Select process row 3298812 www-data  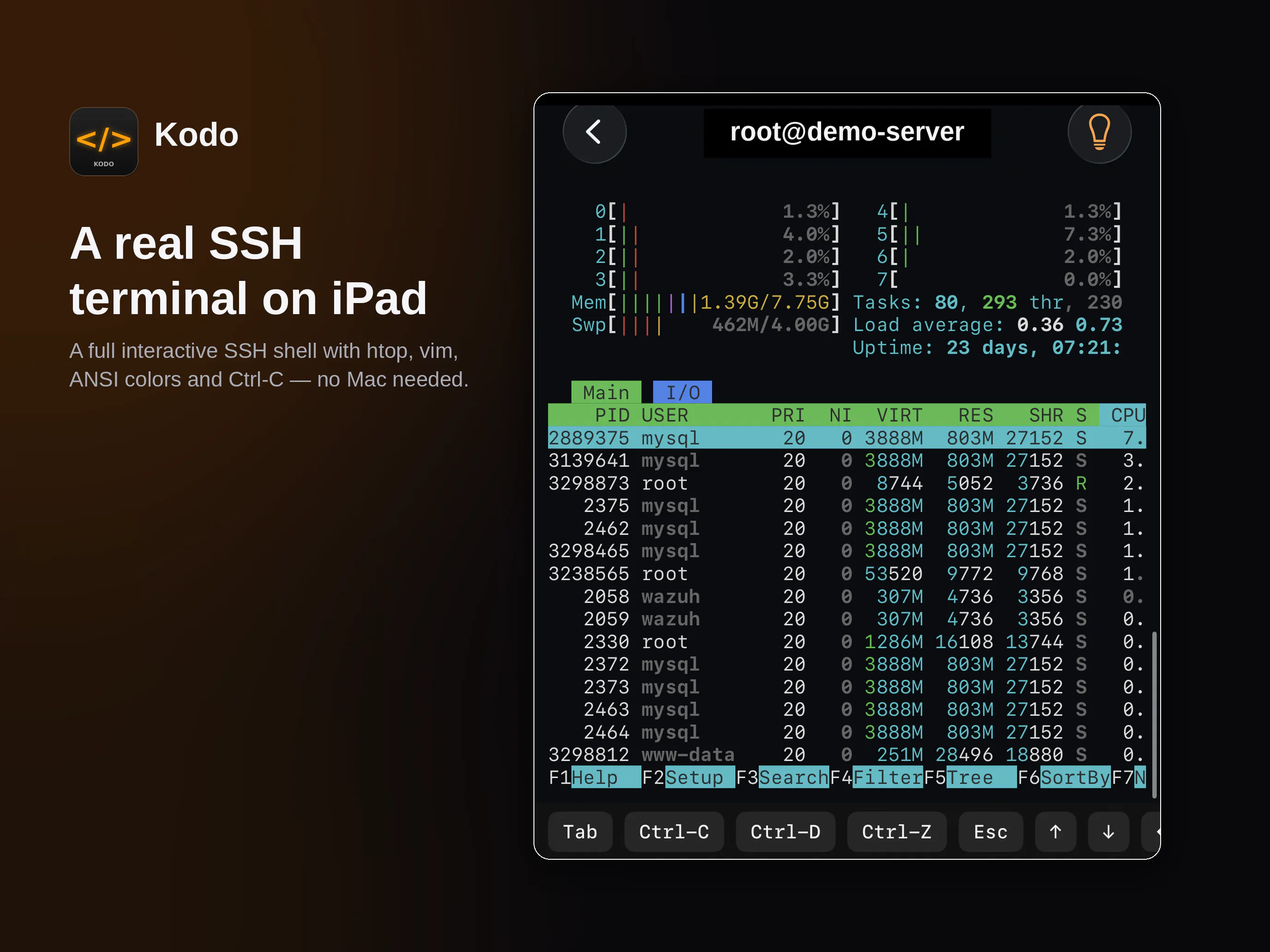pyautogui.click(x=847, y=755)
